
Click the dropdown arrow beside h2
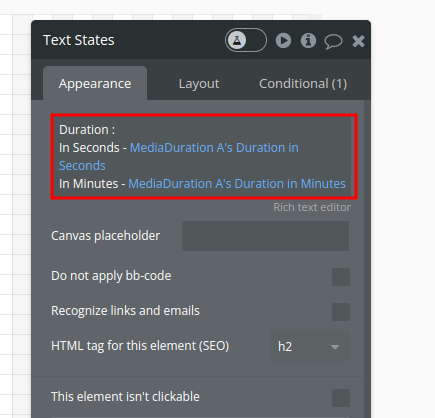[x=335, y=347]
